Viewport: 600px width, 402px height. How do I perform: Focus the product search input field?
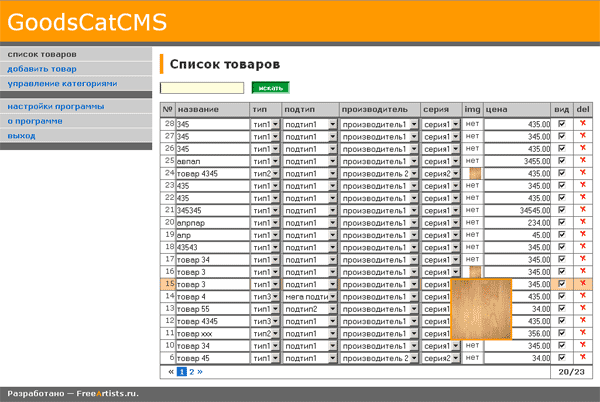[x=202, y=88]
